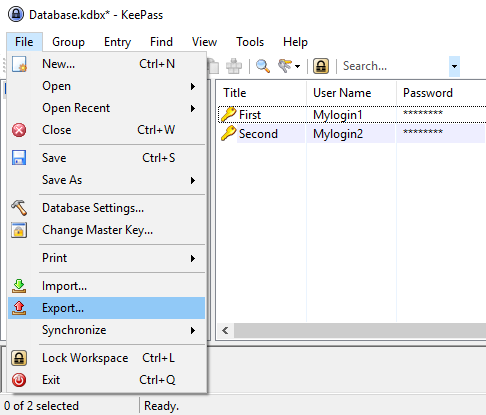Choose Import... from the File menu
This screenshot has height=415, width=486.
click(x=107, y=286)
